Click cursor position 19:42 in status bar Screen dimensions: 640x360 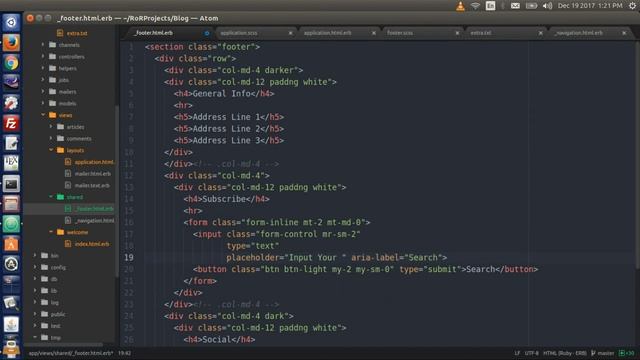coord(124,353)
